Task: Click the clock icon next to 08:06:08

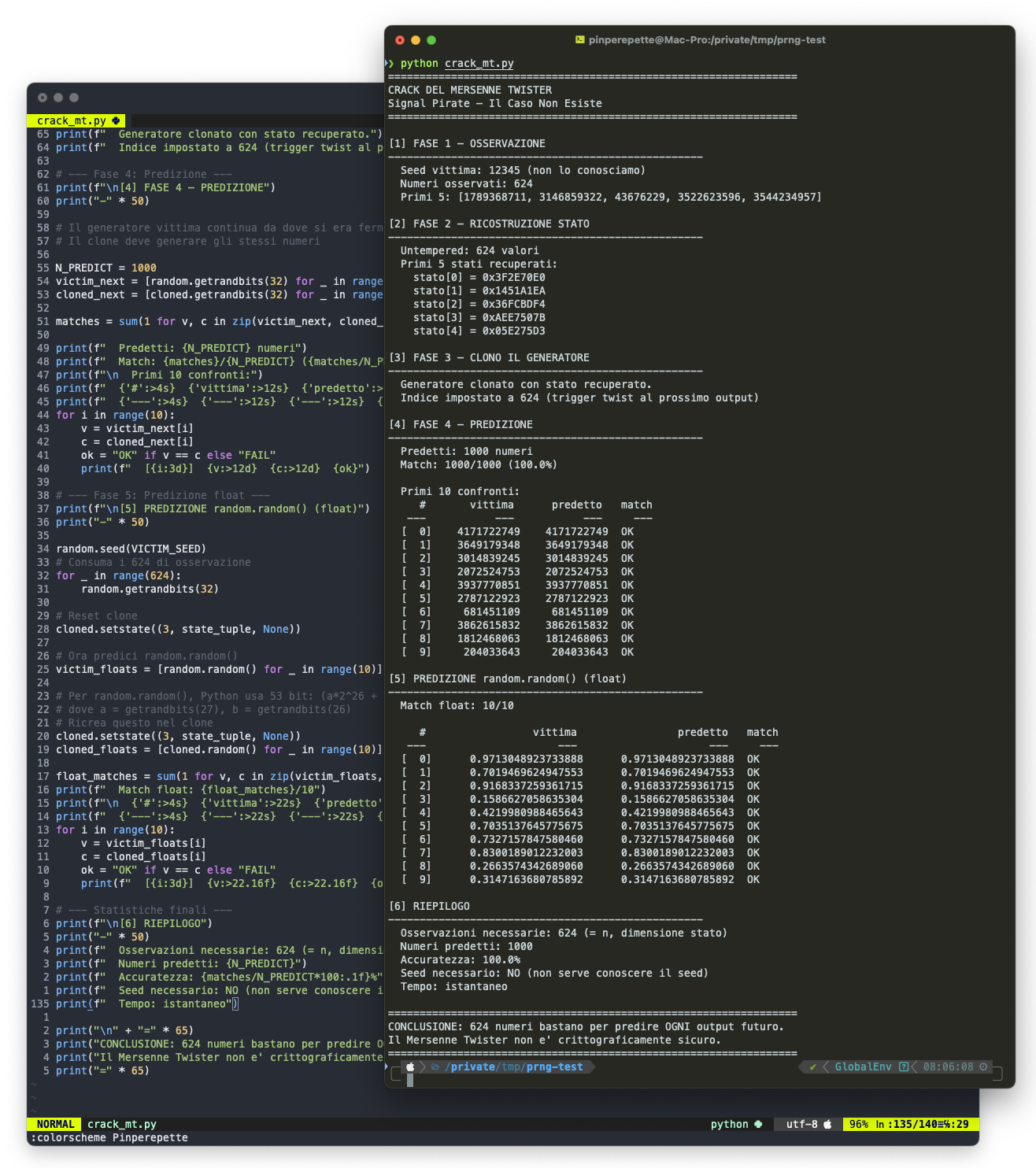Action: [984, 1066]
